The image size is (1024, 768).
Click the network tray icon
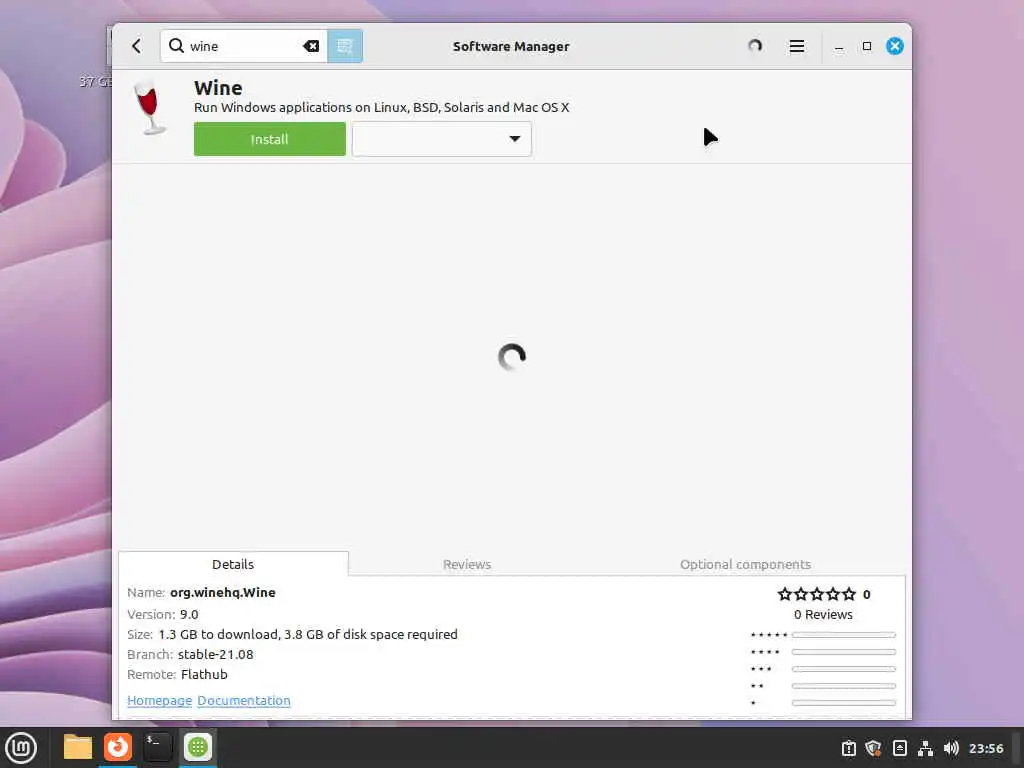coord(925,748)
